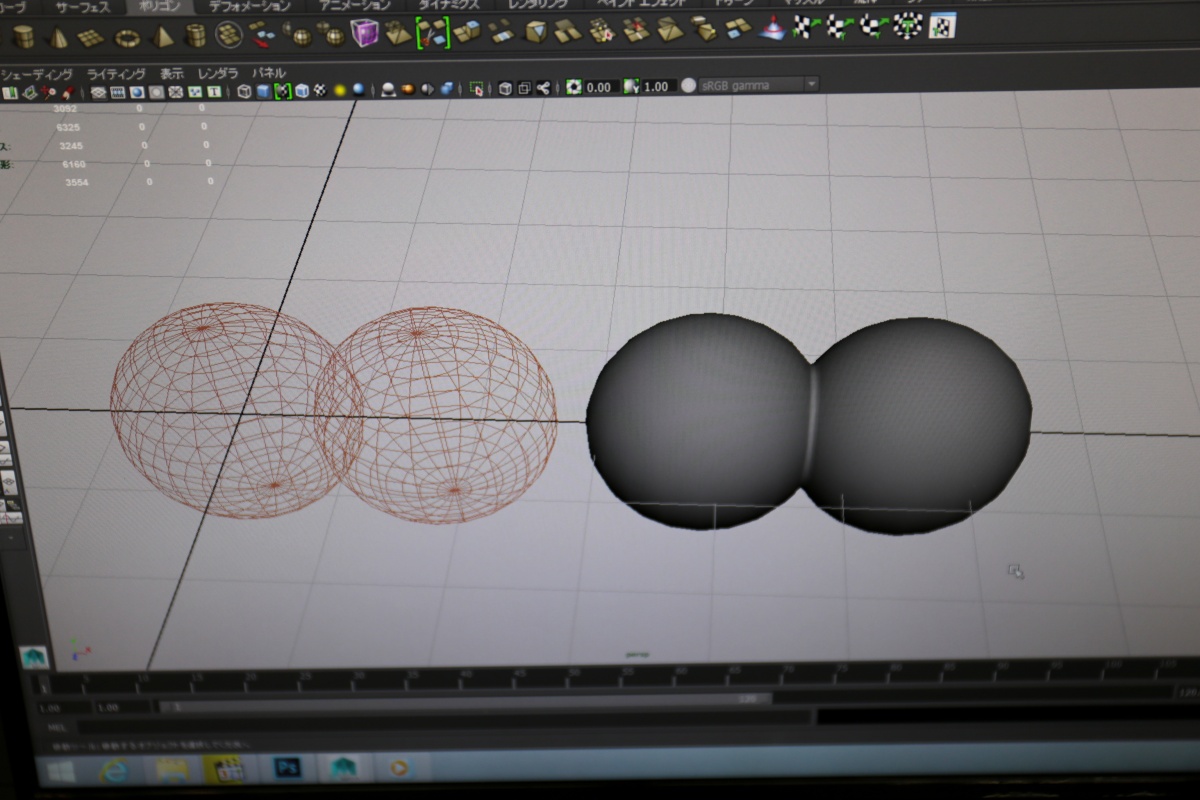
Task: Open the UV Texture Editor icon
Action: (x=942, y=25)
